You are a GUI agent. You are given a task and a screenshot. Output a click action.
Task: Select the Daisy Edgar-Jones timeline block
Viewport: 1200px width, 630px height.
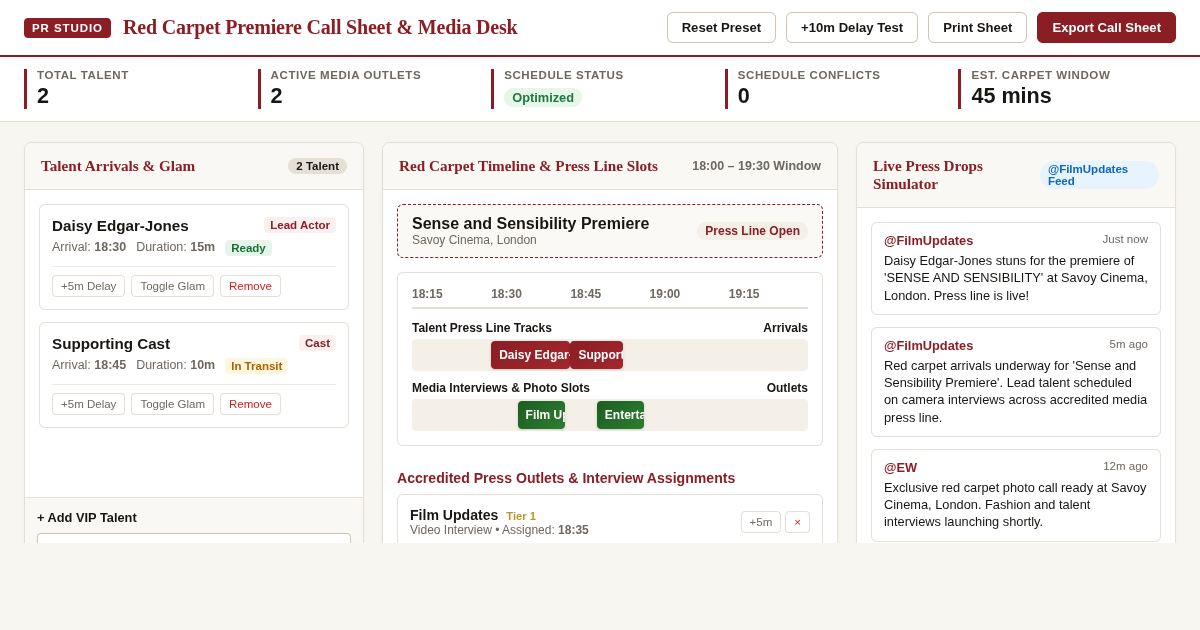pyautogui.click(x=530, y=355)
